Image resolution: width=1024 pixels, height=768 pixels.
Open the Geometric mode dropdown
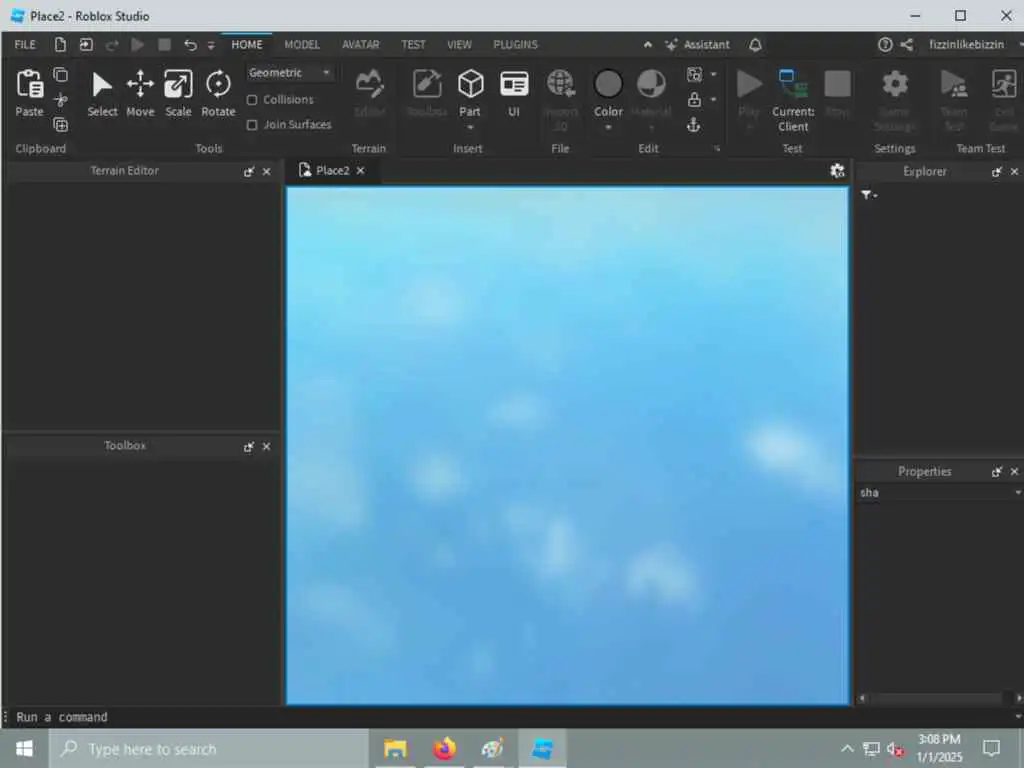(290, 72)
